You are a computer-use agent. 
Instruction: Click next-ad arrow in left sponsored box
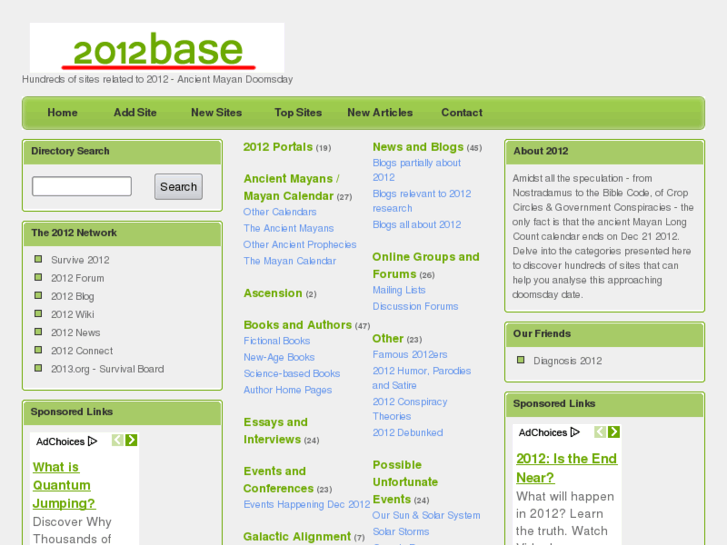coord(132,440)
